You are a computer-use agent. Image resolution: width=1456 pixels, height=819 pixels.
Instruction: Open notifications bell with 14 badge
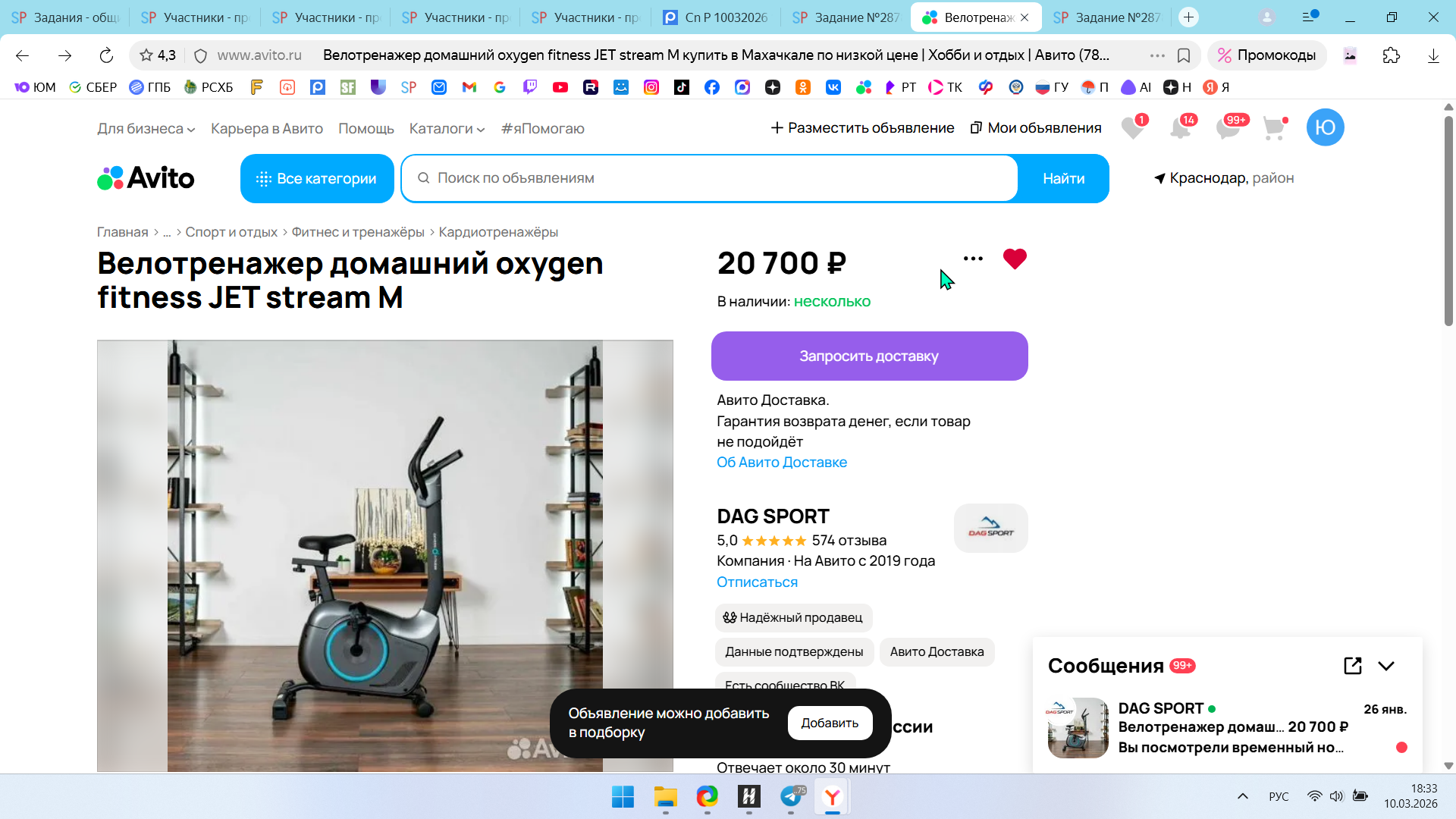[x=1180, y=128]
